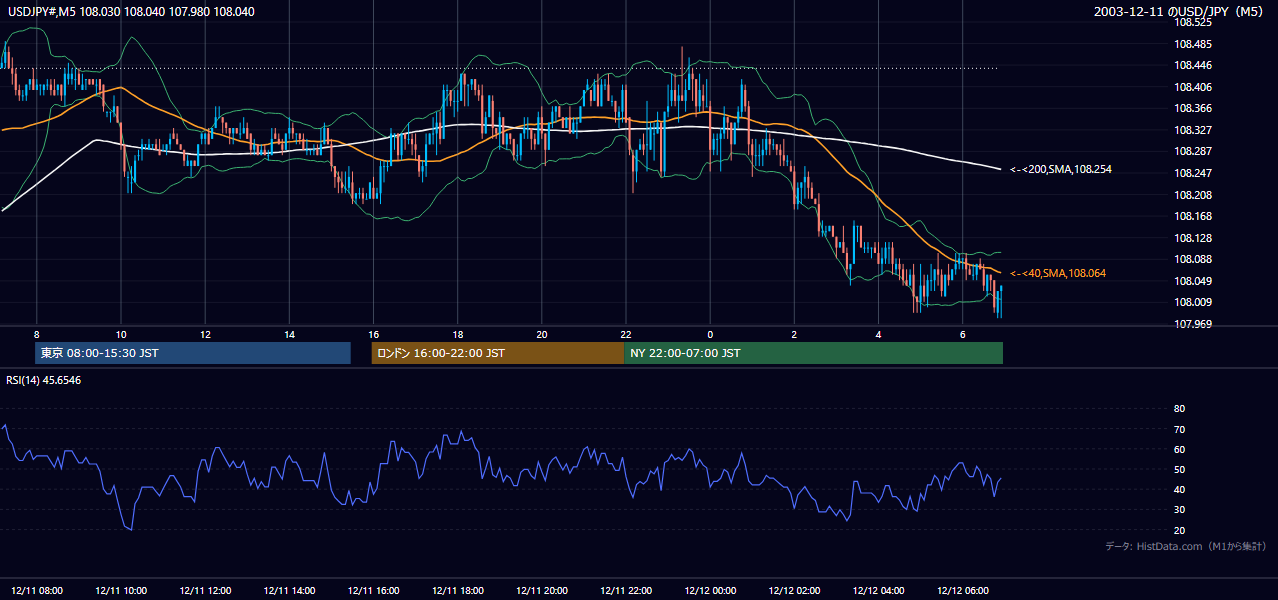Click the 108.485 price axis label
This screenshot has width=1278, height=600.
(x=1191, y=44)
